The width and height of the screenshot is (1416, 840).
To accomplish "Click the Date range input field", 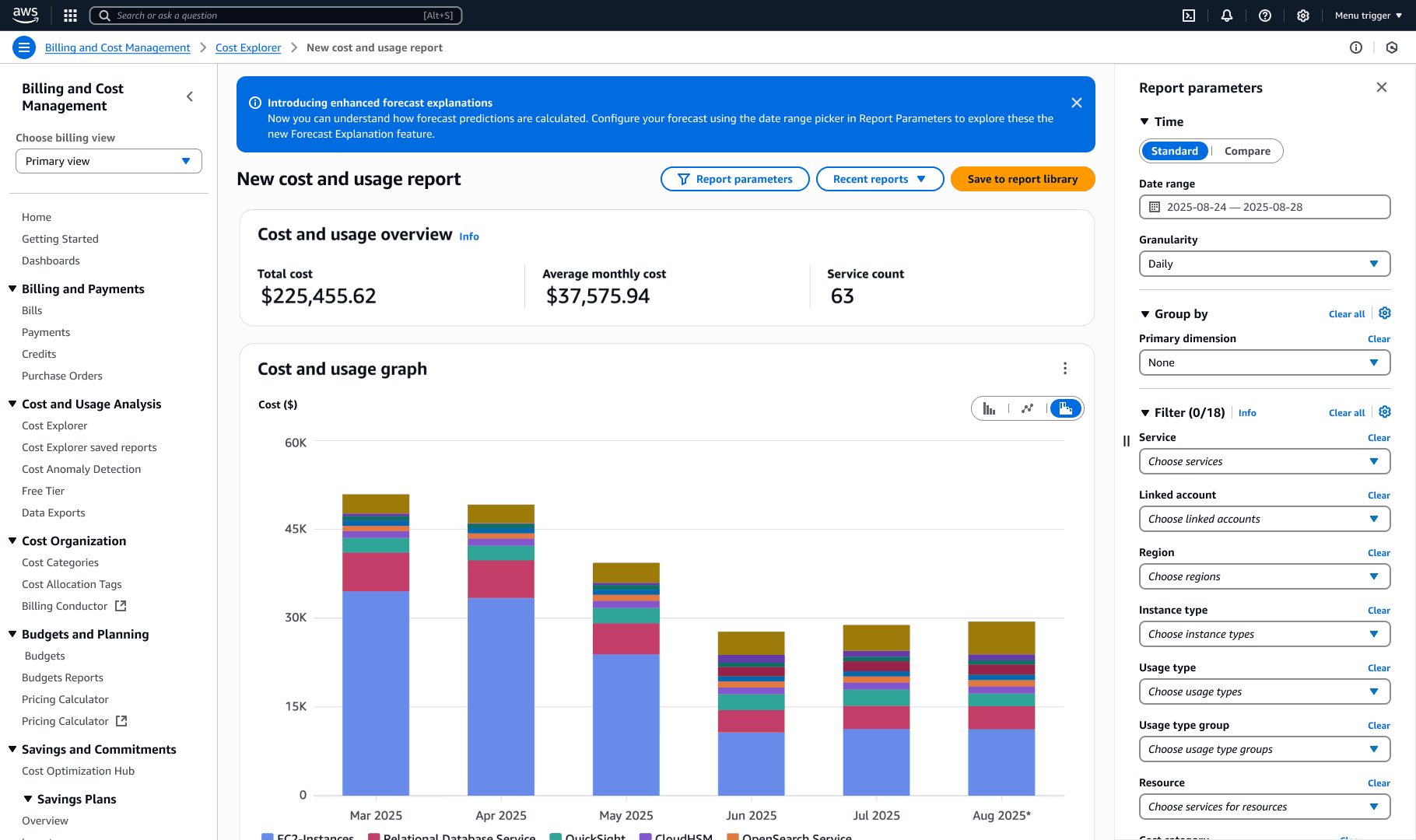I will pos(1264,207).
